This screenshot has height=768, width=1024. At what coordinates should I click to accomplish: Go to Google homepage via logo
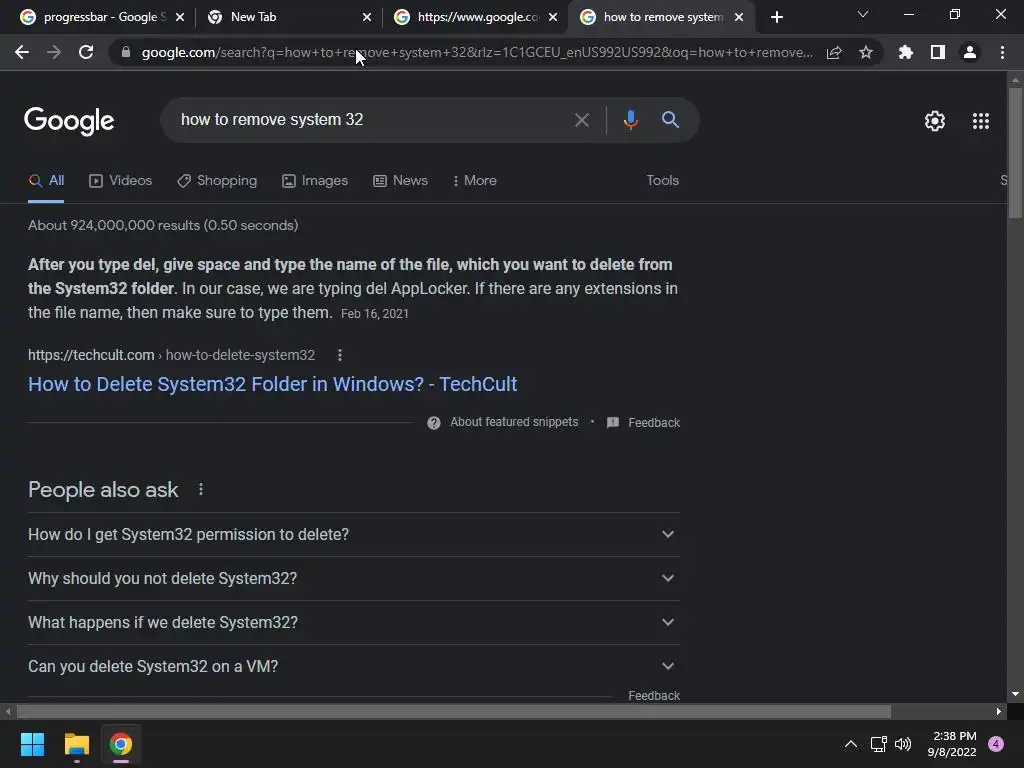click(x=69, y=121)
